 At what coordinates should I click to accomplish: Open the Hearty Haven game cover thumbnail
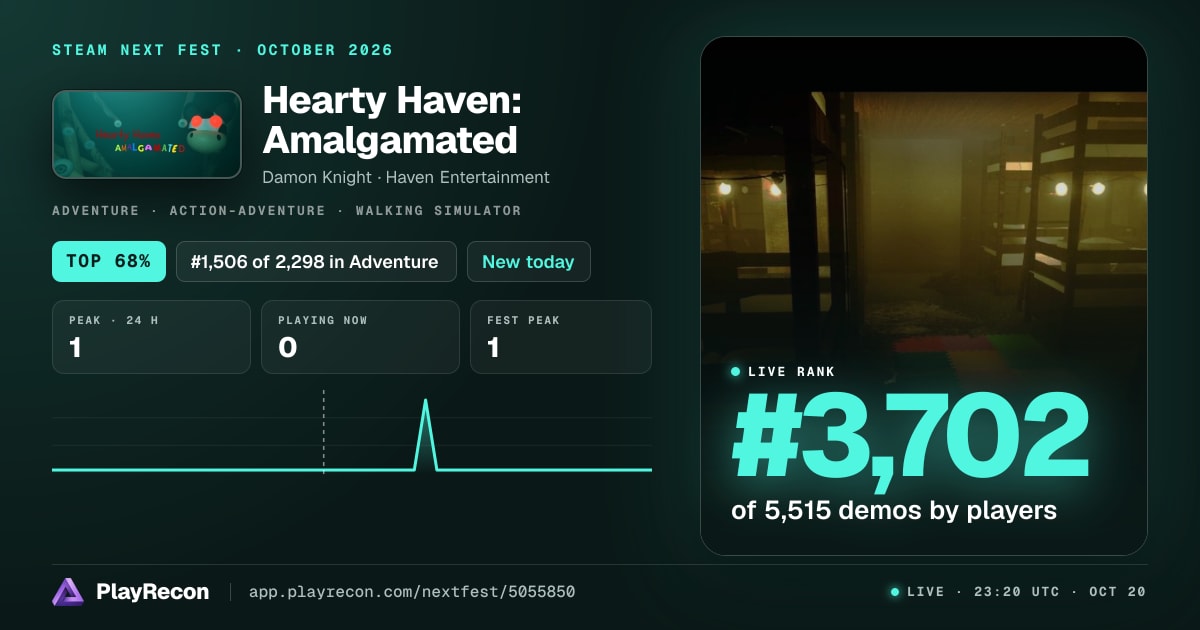(x=147, y=135)
